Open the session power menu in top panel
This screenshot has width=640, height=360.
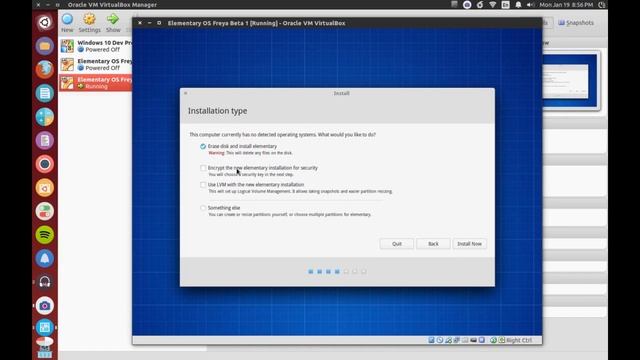[602, 5]
